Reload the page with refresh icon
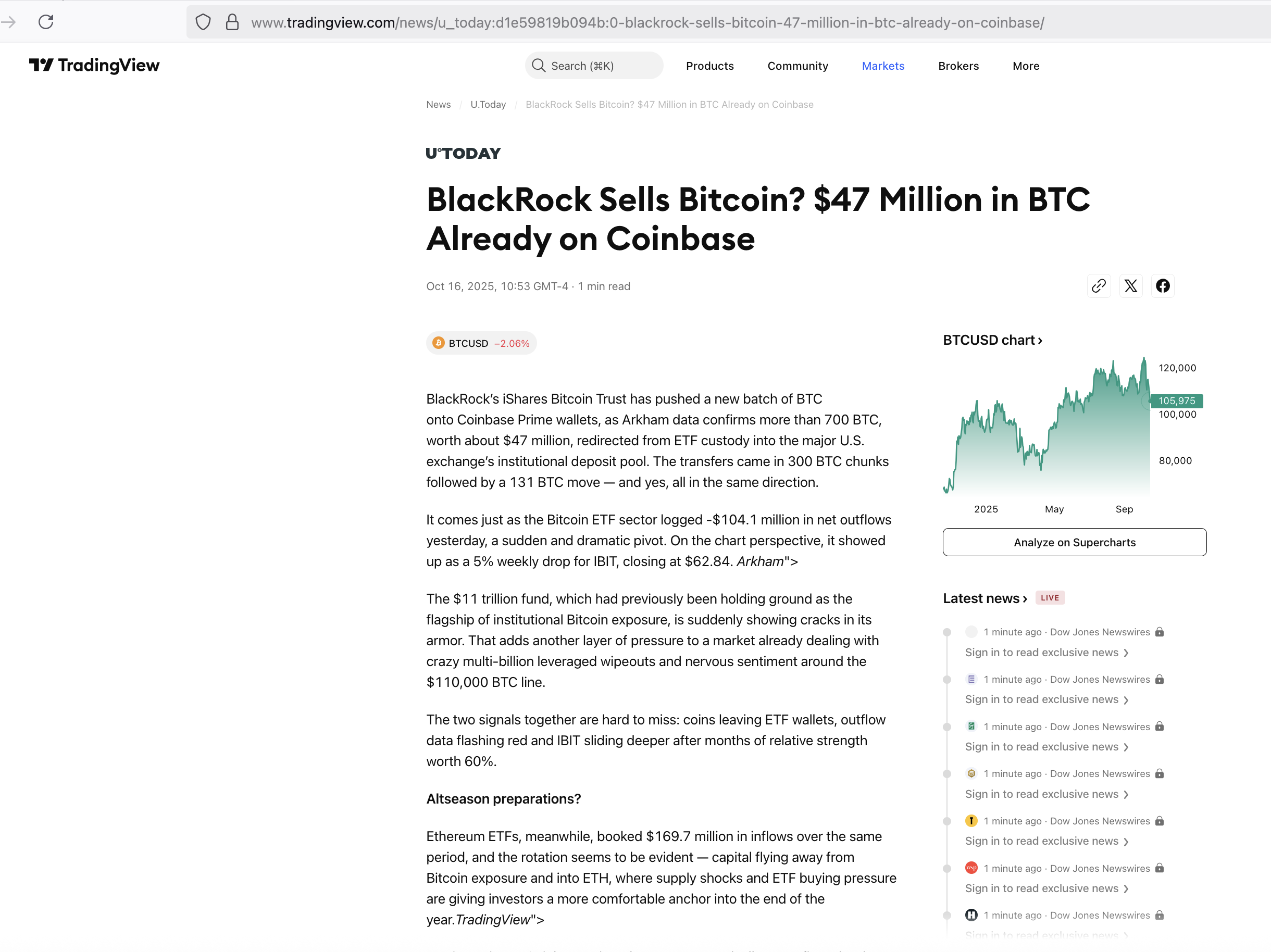 46,22
